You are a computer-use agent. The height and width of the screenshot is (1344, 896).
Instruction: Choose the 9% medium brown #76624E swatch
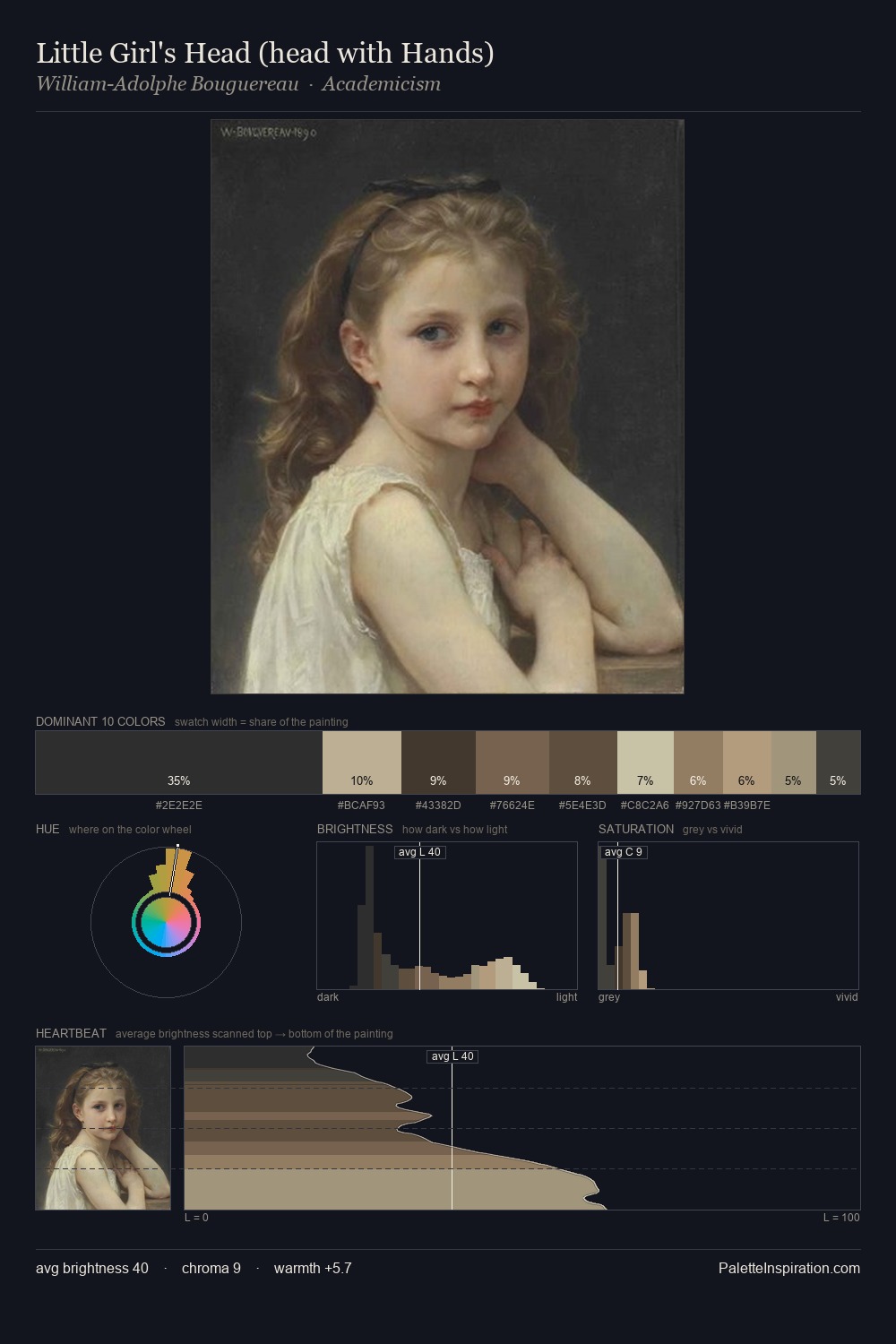[x=513, y=762]
